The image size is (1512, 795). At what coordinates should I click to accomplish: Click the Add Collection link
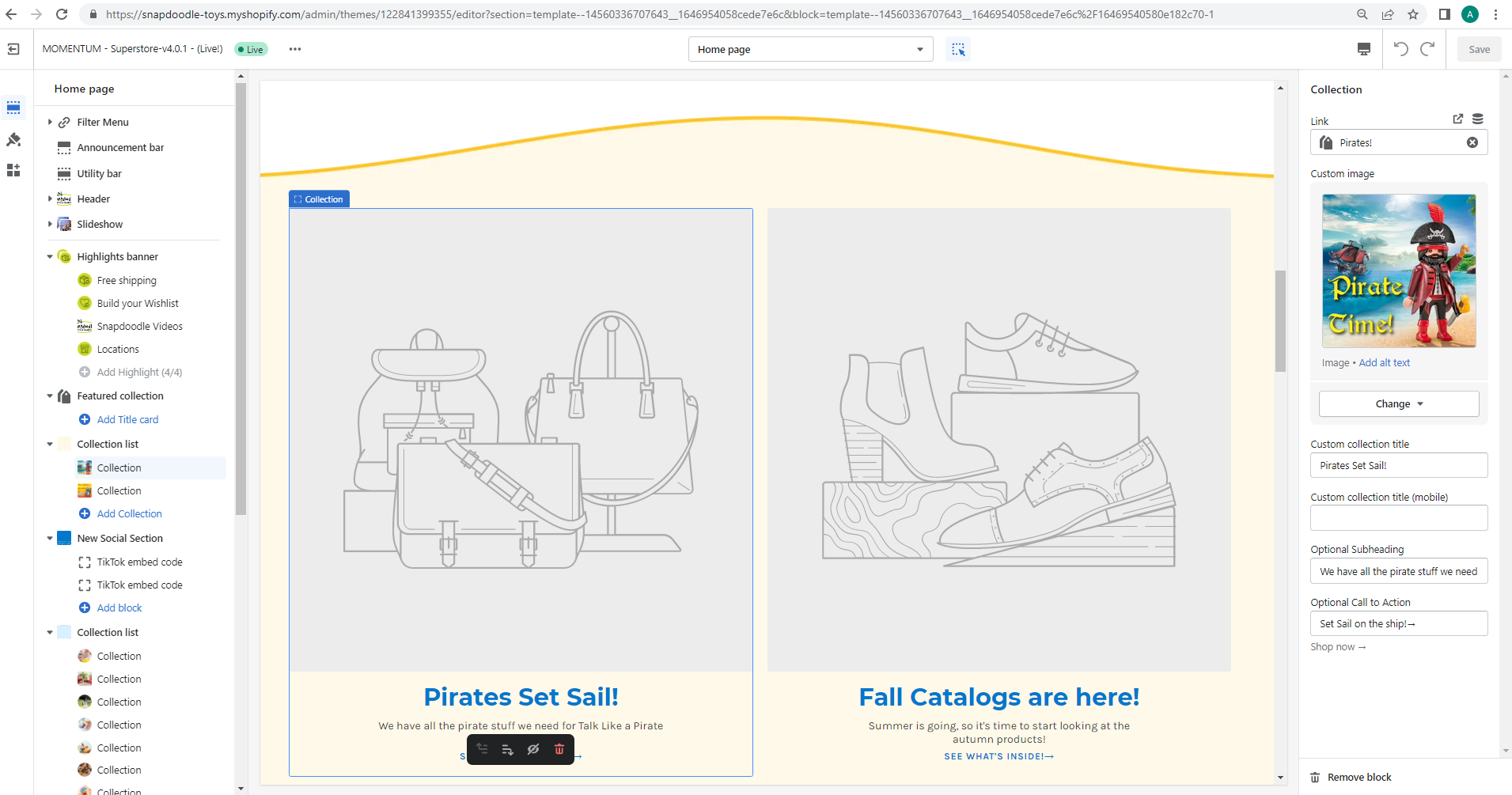(x=129, y=513)
